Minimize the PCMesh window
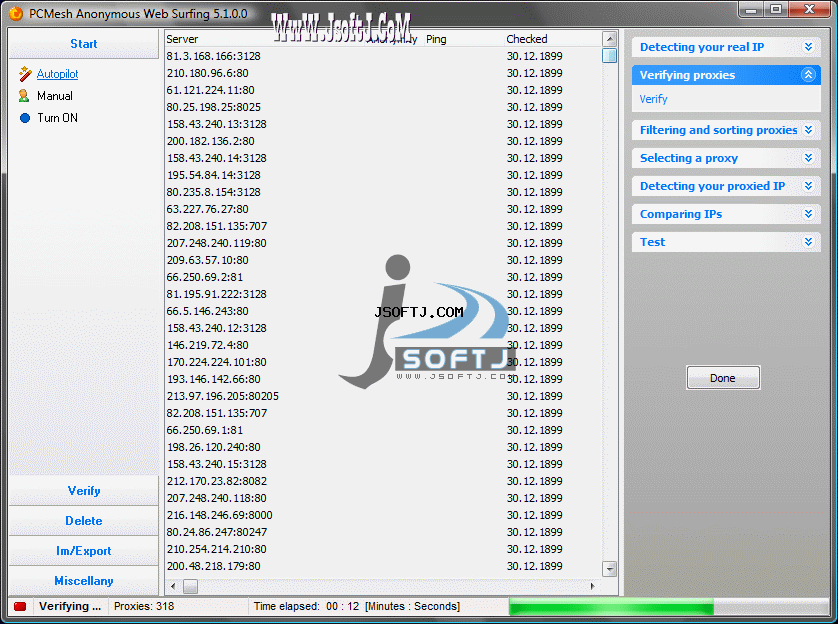Viewport: 838px width, 624px height. point(751,10)
